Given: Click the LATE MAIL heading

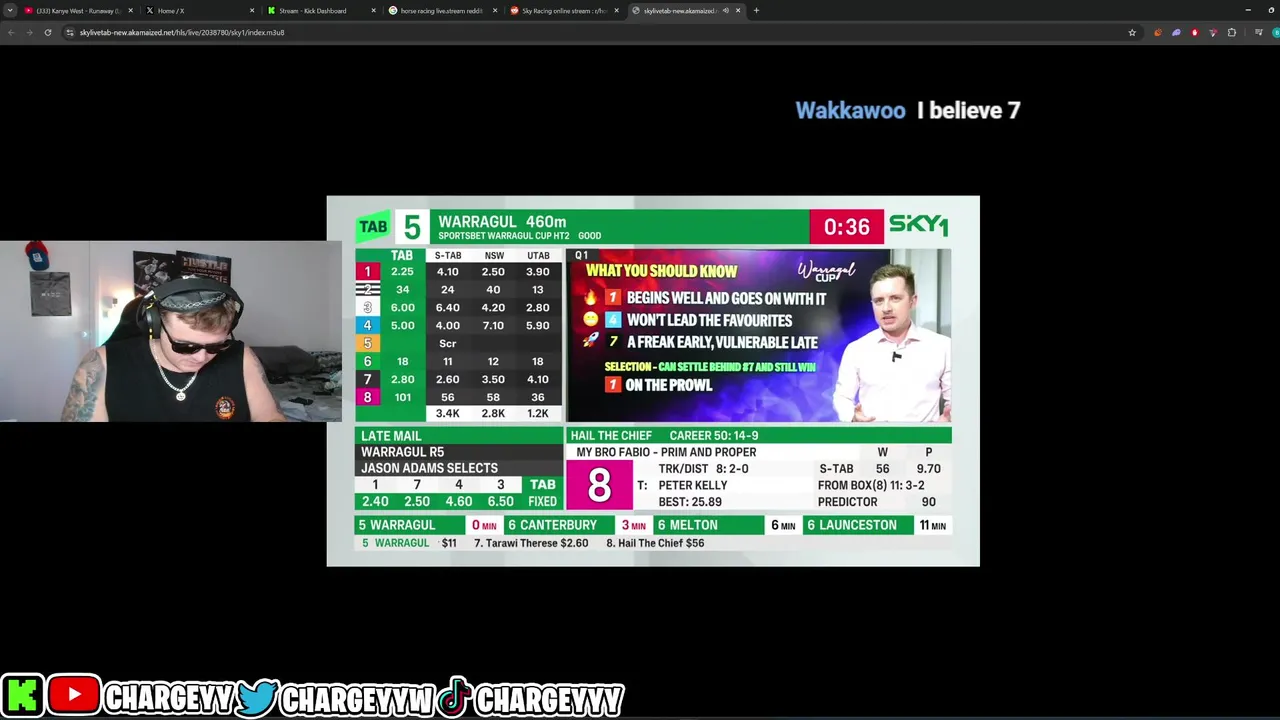Looking at the screenshot, I should click(391, 436).
